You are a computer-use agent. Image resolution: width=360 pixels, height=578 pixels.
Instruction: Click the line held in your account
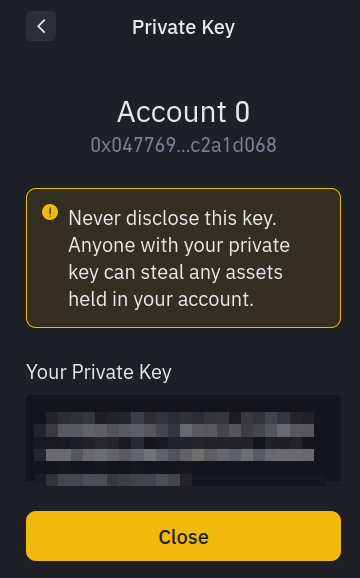pyautogui.click(x=161, y=299)
